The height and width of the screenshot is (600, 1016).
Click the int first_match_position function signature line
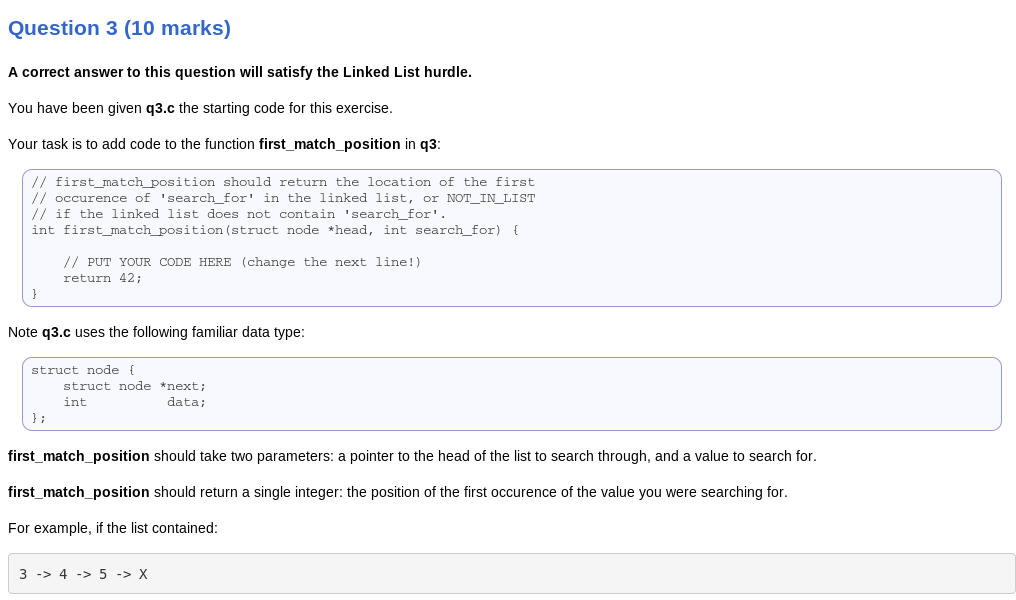click(x=275, y=230)
